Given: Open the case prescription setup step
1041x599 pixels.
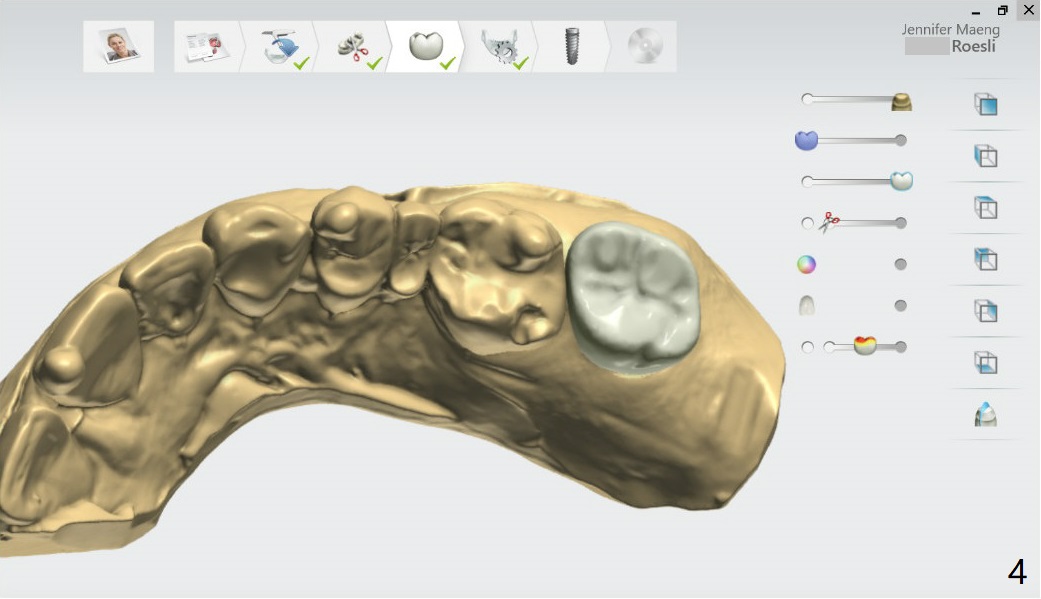Looking at the screenshot, I should tap(205, 46).
